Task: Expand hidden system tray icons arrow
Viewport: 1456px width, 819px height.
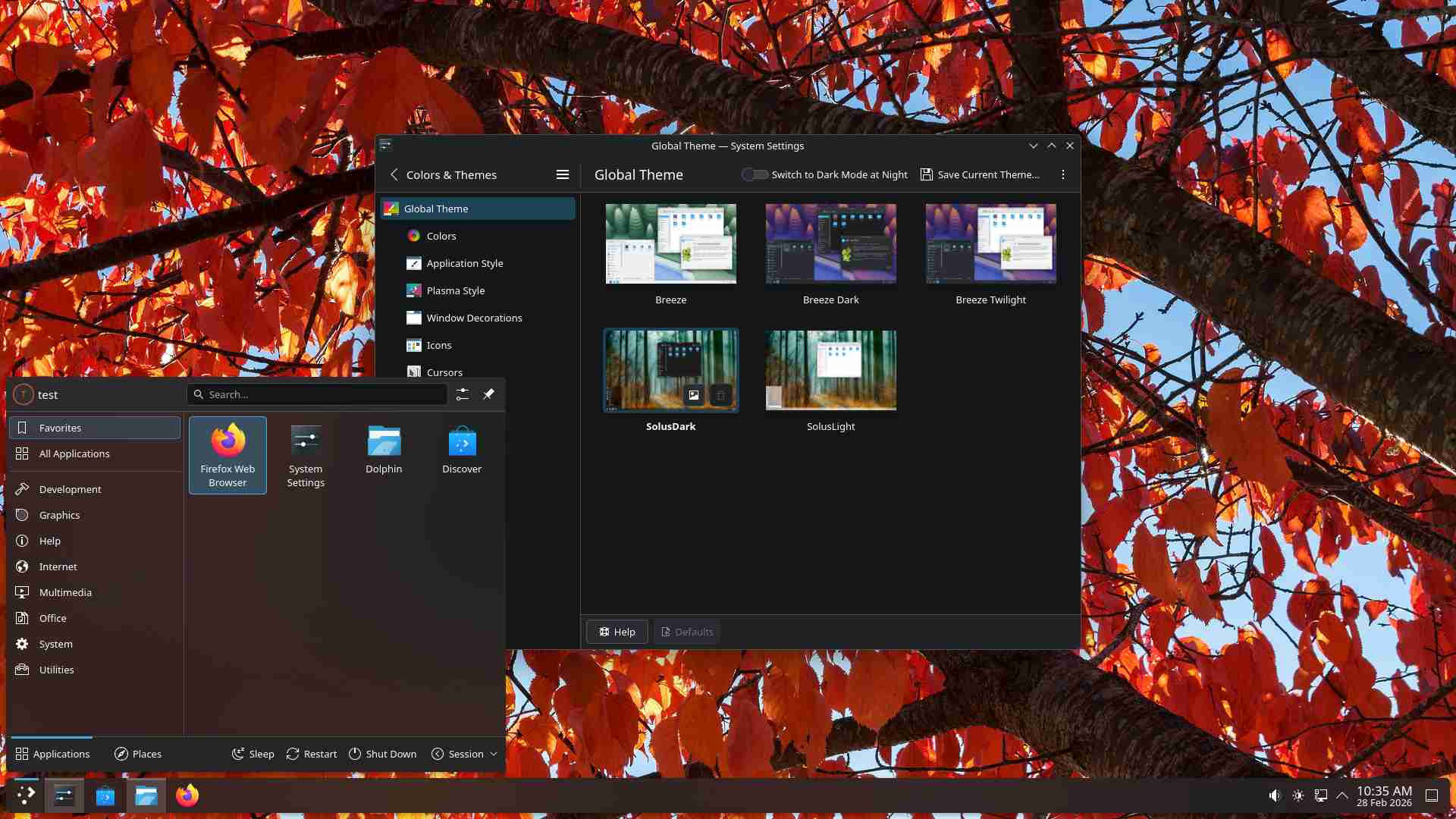Action: (1342, 795)
